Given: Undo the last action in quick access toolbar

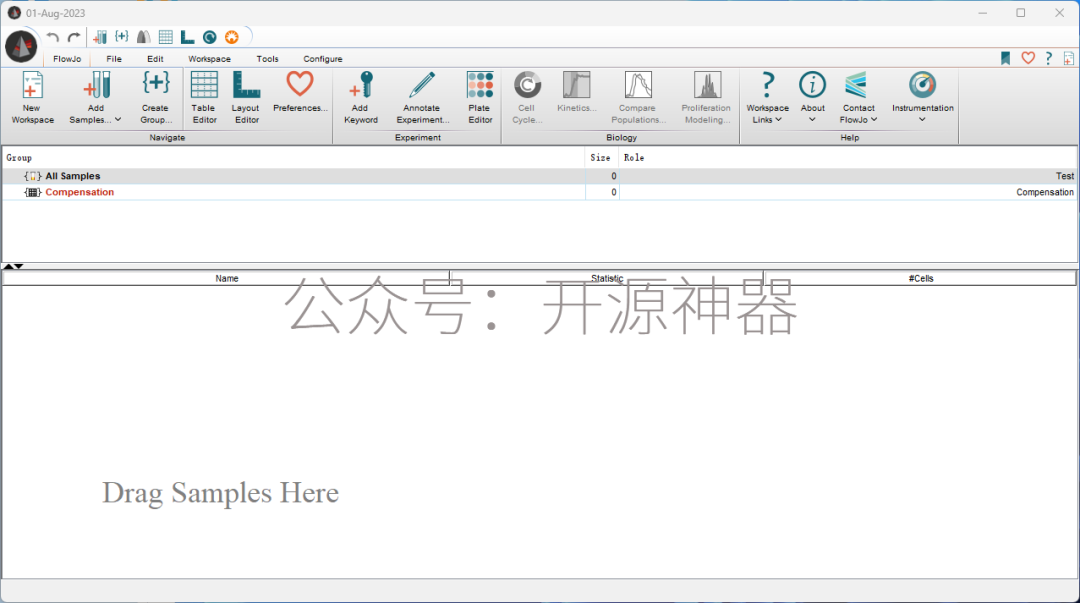Looking at the screenshot, I should click(53, 37).
